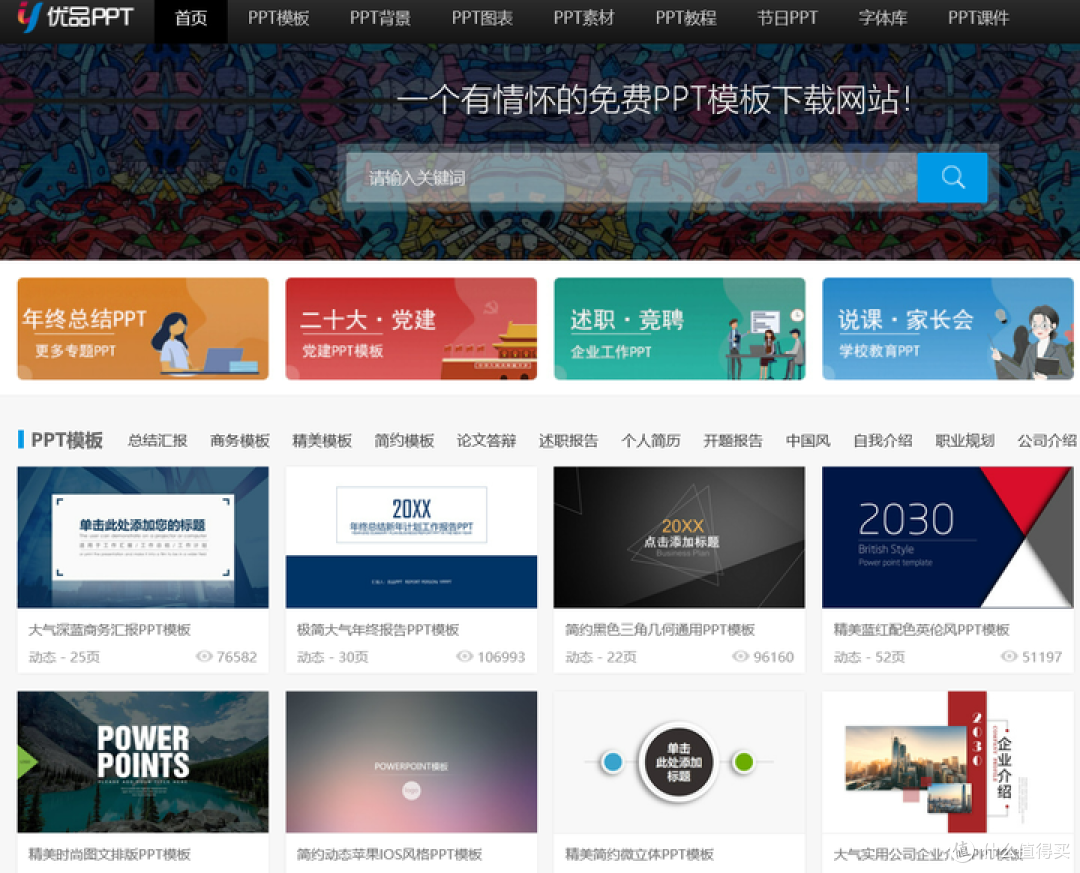This screenshot has height=873, width=1080.
Task: Select the 自我介绍 category link
Action: coord(883,441)
